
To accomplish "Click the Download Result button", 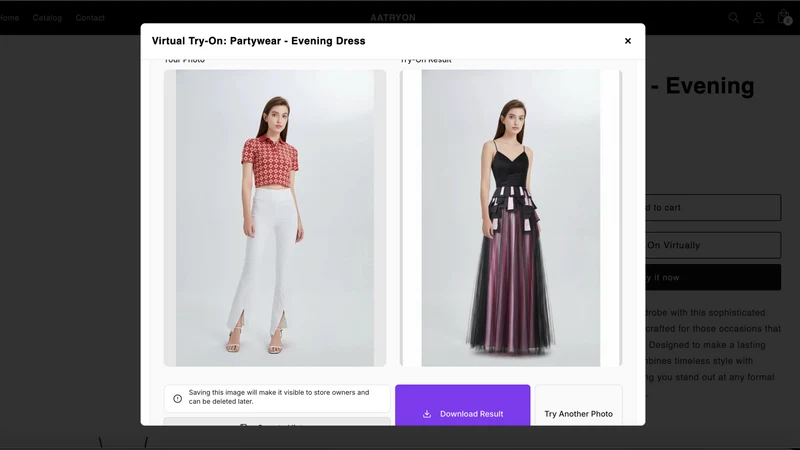I will click(462, 405).
